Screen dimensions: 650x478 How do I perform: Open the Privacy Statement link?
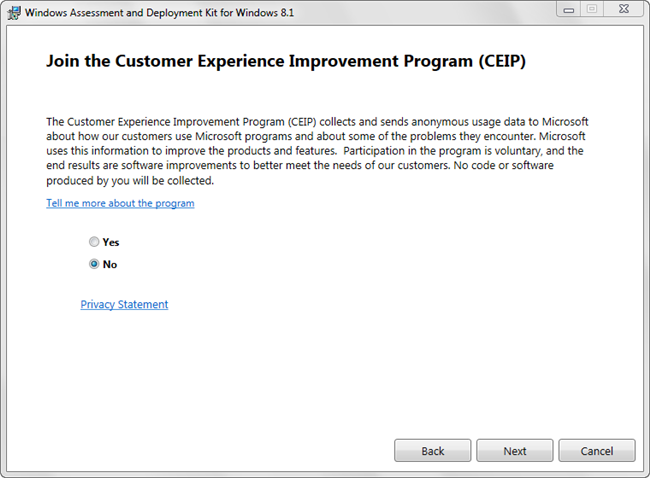[124, 304]
